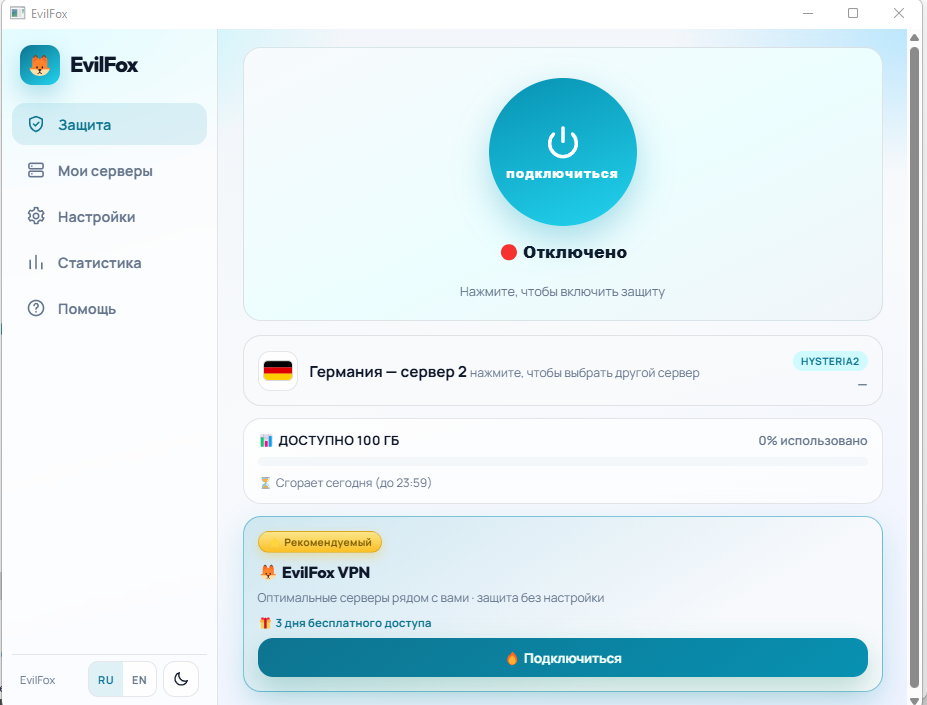Toggle dark mode with the moon button
The height and width of the screenshot is (705, 927).
click(x=181, y=679)
